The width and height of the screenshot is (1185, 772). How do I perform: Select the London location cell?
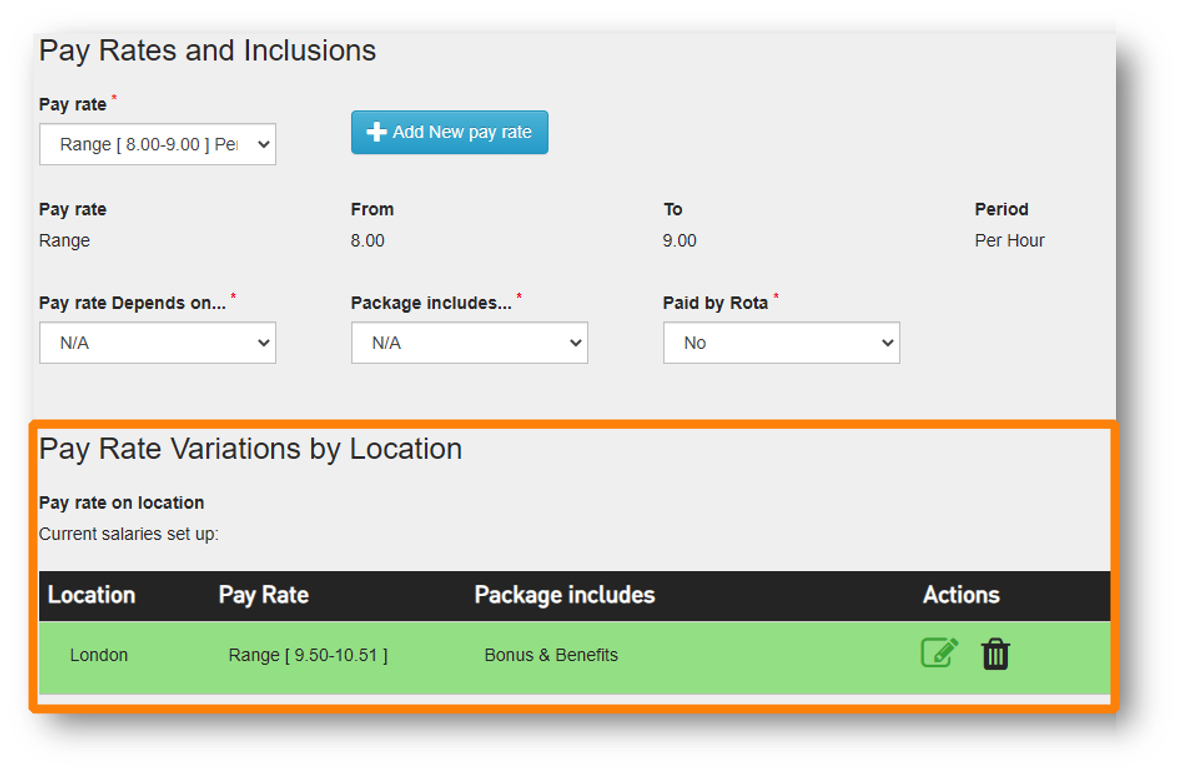click(x=99, y=655)
